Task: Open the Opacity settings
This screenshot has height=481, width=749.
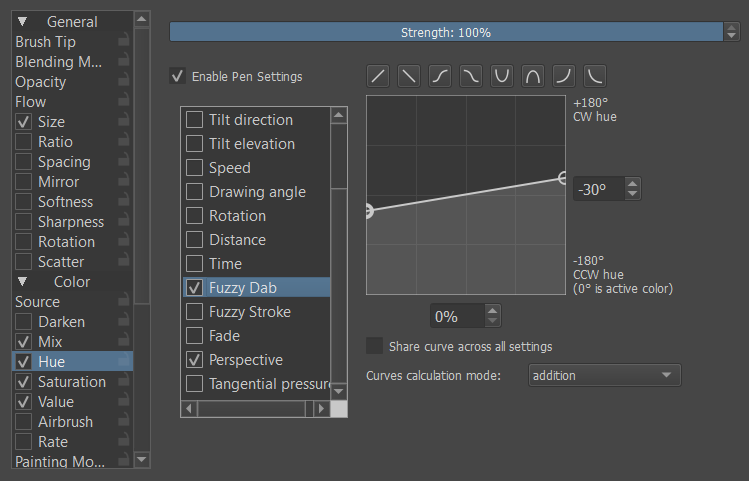Action: 41,82
